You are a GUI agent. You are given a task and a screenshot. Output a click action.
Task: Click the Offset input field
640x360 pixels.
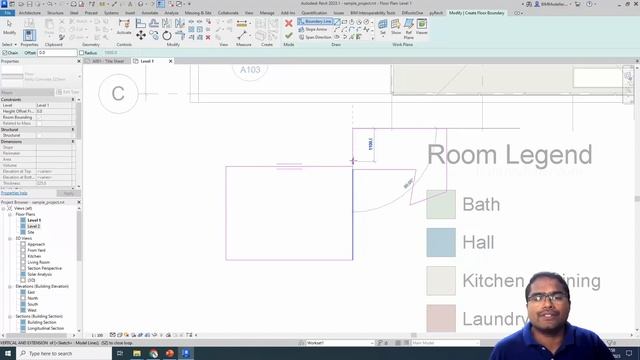[57, 53]
